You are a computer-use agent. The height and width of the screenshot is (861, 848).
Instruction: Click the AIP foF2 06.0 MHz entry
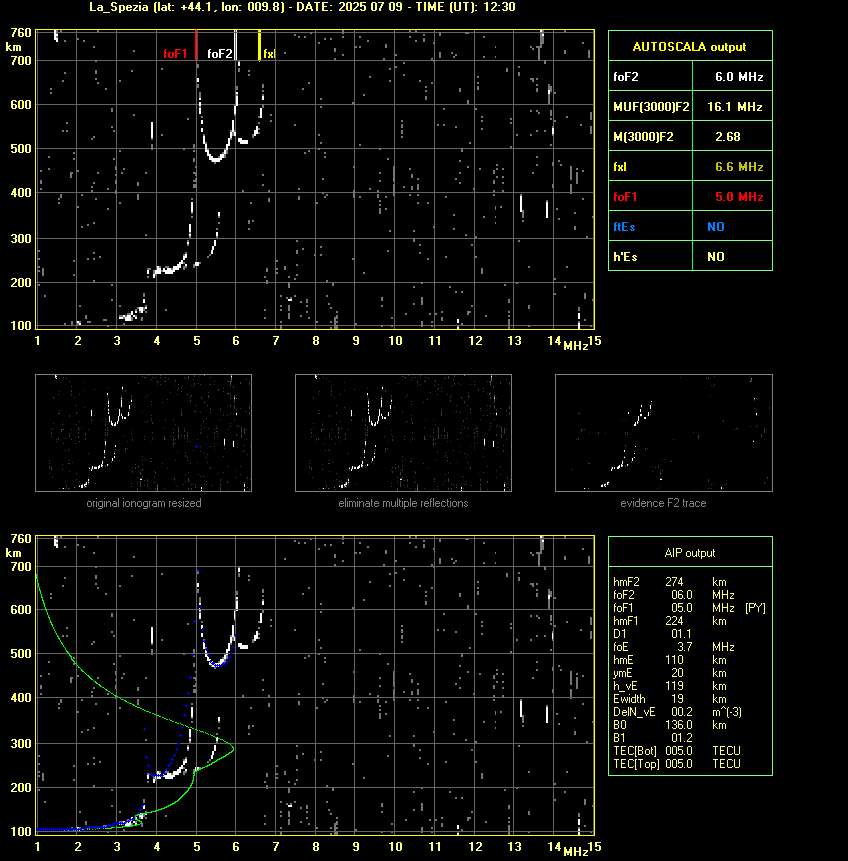(674, 595)
